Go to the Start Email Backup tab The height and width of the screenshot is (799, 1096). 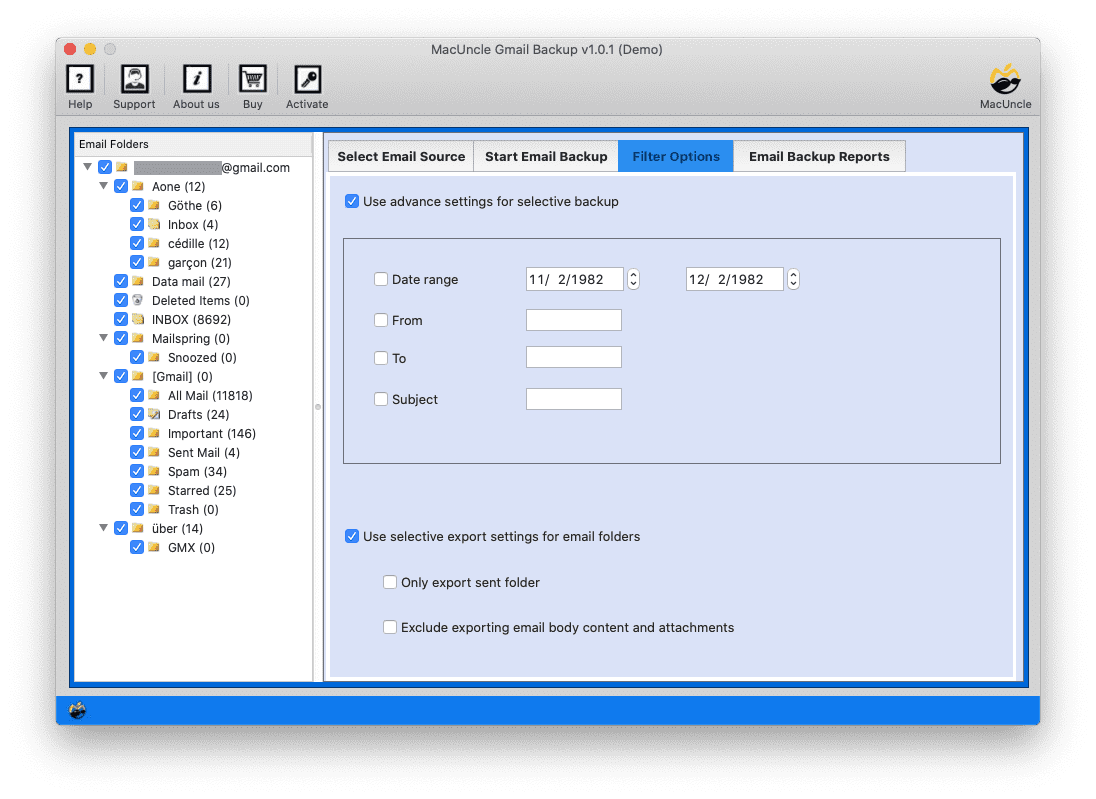(546, 157)
